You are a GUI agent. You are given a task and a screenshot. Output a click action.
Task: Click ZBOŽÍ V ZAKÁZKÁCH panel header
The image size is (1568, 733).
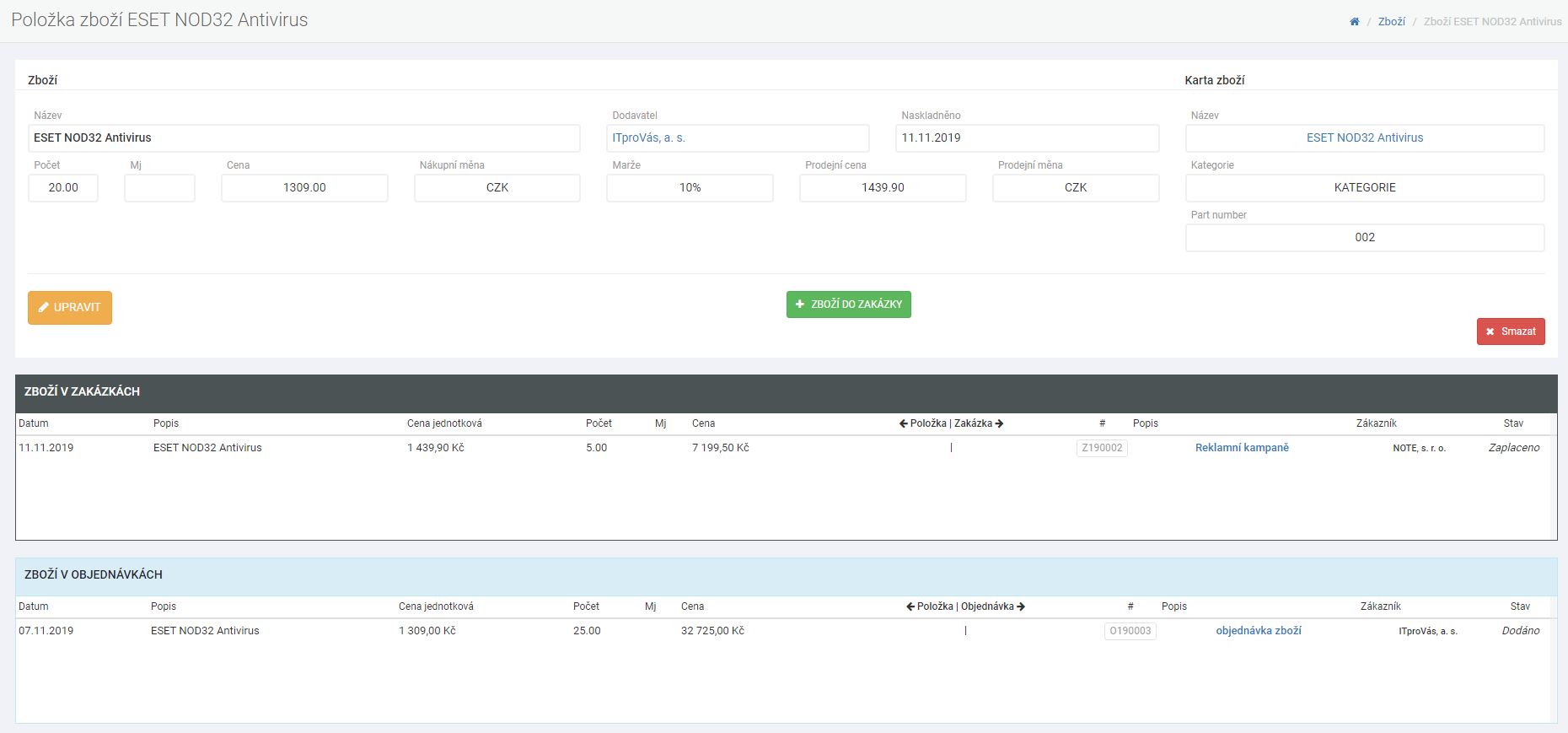click(787, 392)
